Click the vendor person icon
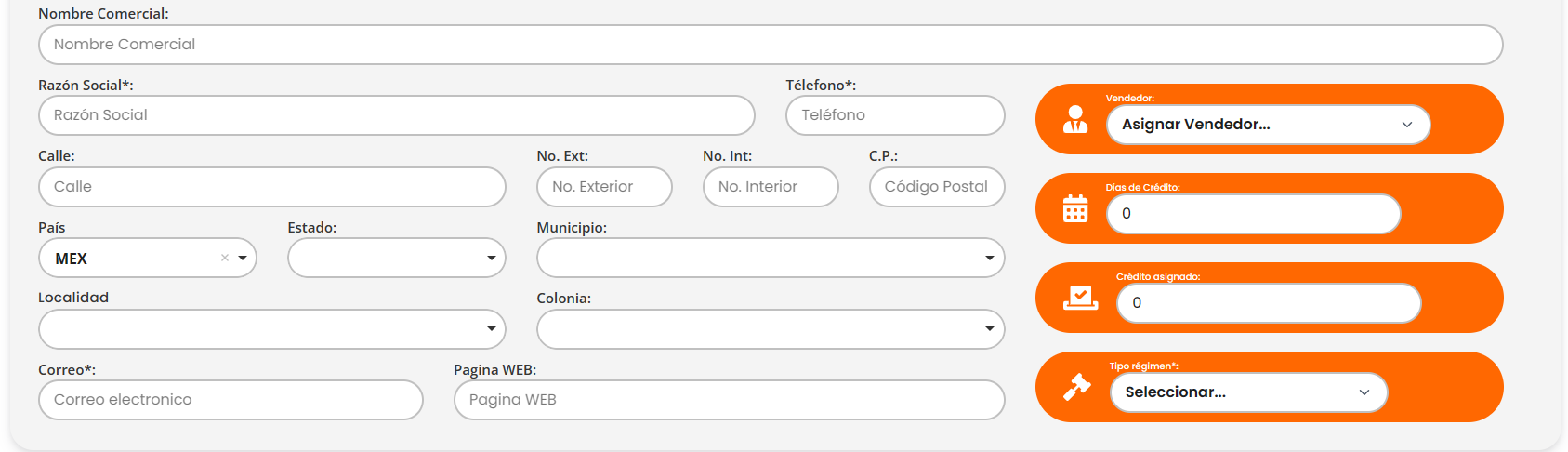Image resolution: width=1568 pixels, height=452 pixels. tap(1075, 120)
